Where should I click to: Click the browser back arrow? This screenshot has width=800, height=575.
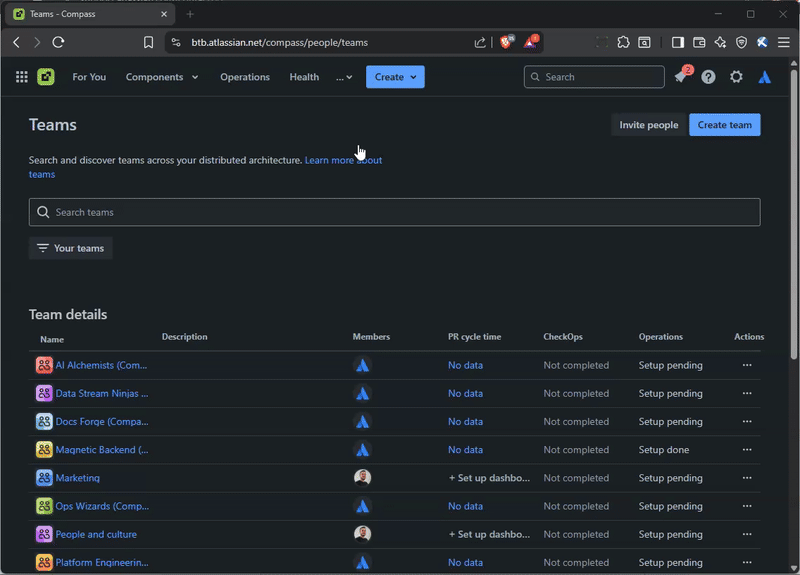coord(17,42)
